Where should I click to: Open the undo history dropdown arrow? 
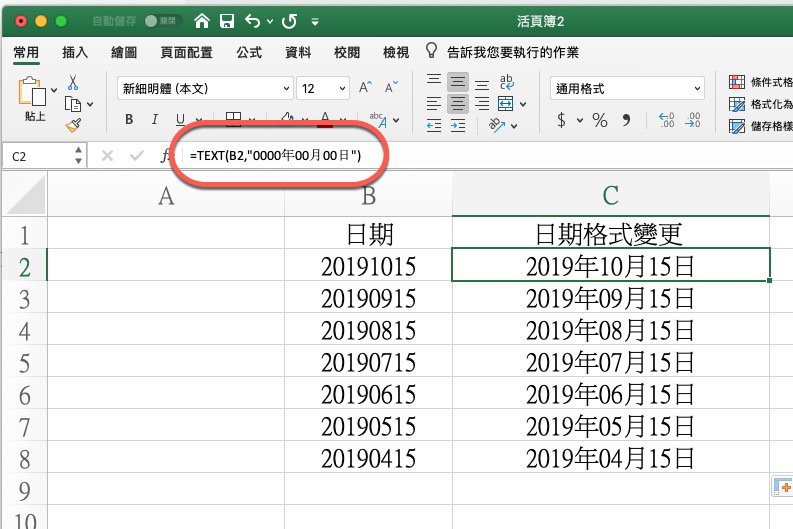coord(270,21)
